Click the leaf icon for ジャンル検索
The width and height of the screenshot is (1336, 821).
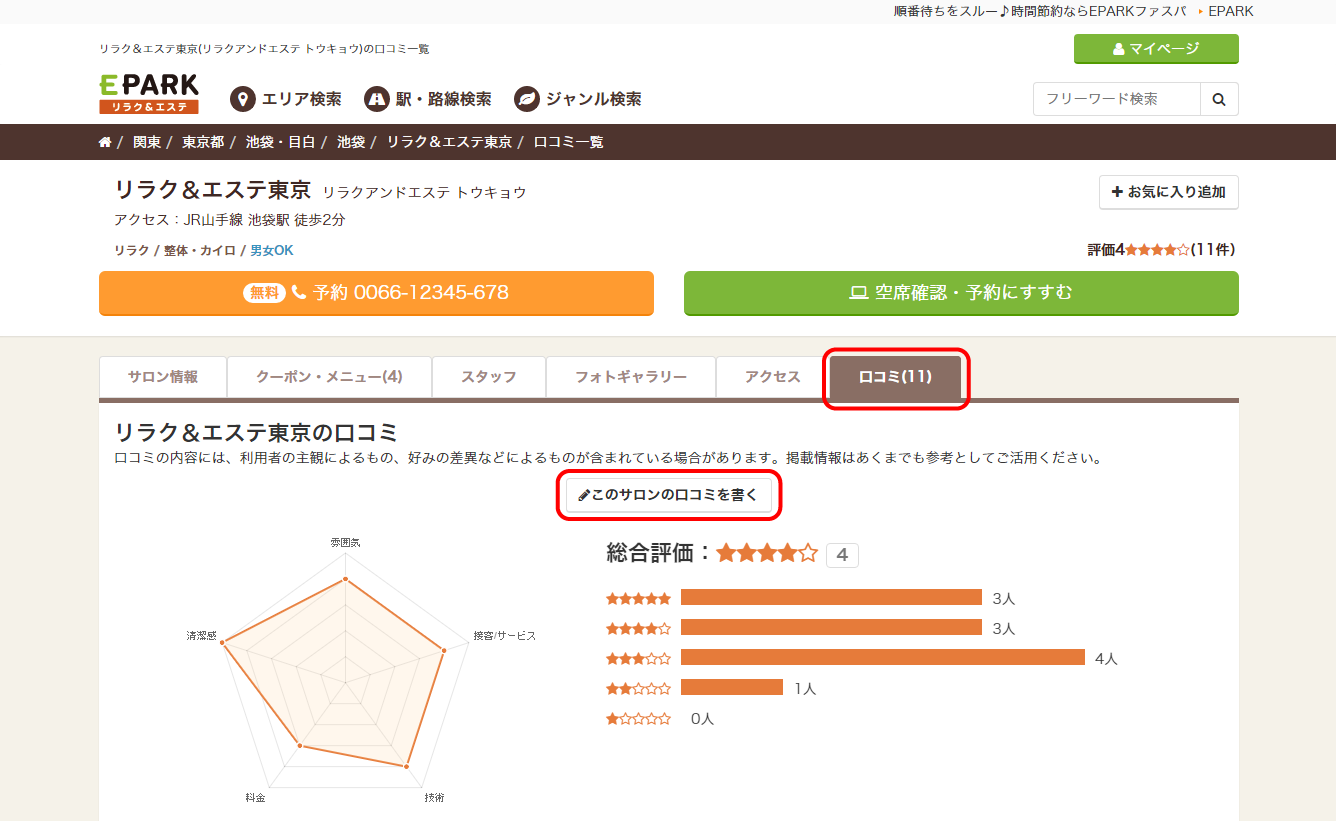[x=526, y=99]
